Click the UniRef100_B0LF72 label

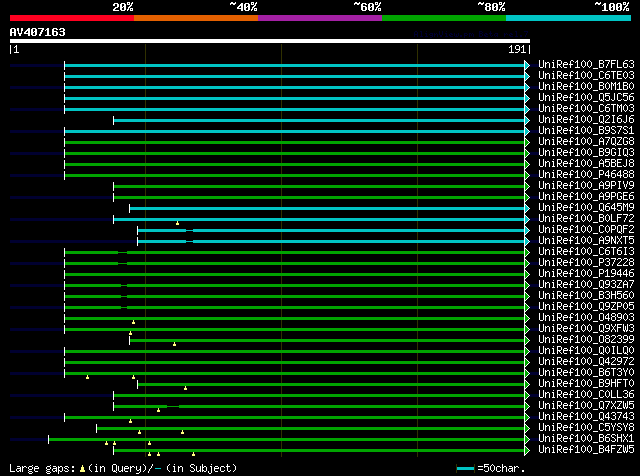(x=586, y=219)
